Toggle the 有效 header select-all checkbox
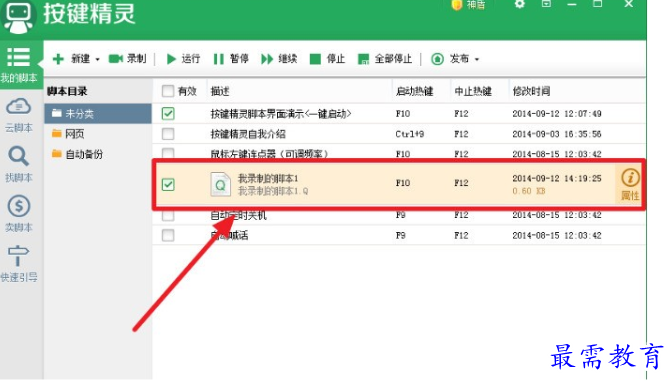Image resolution: width=672 pixels, height=388 pixels. click(x=168, y=91)
